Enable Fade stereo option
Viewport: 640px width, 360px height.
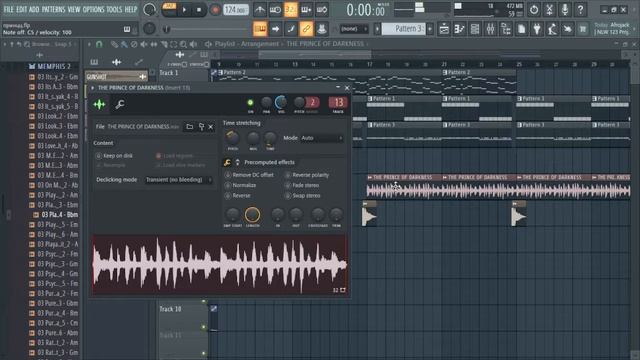[302, 185]
